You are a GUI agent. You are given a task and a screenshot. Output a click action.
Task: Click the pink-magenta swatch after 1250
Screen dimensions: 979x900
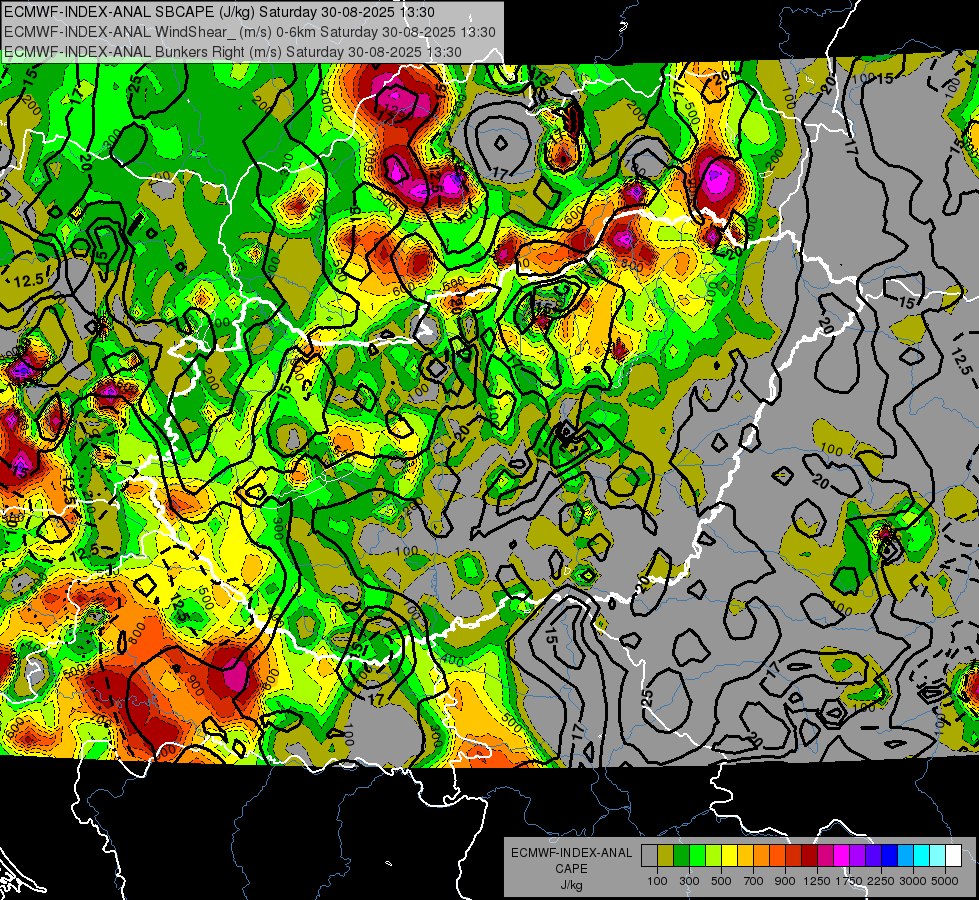click(826, 855)
